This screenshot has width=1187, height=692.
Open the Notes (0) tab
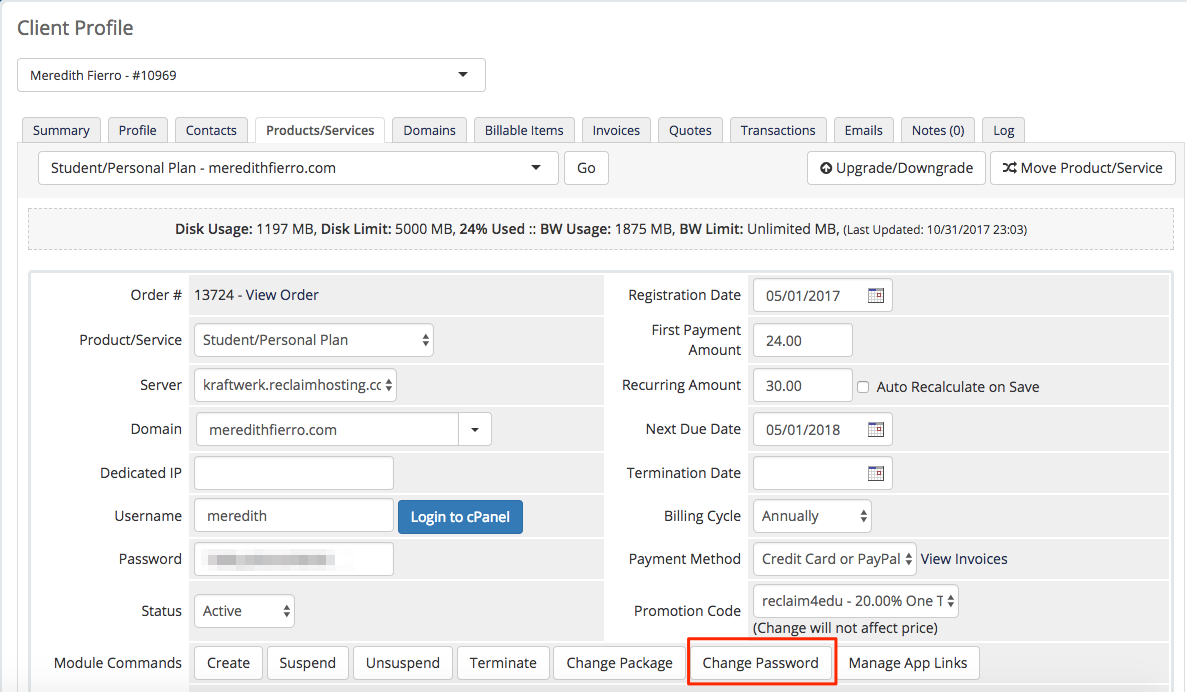(x=938, y=130)
